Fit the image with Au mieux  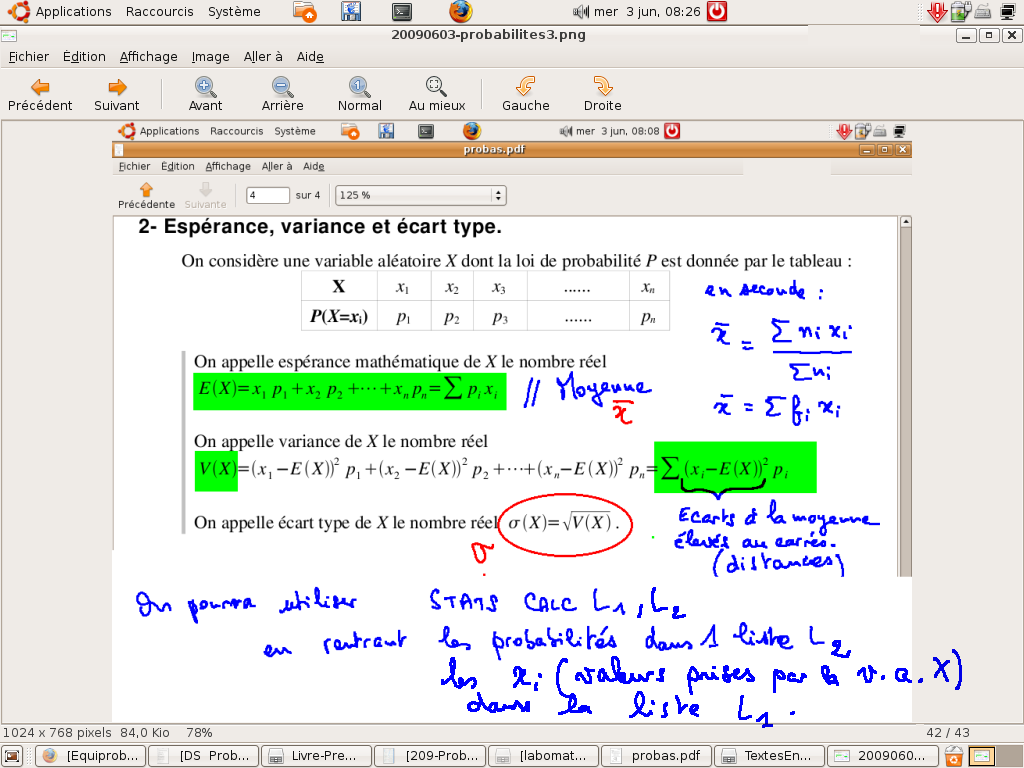(437, 94)
